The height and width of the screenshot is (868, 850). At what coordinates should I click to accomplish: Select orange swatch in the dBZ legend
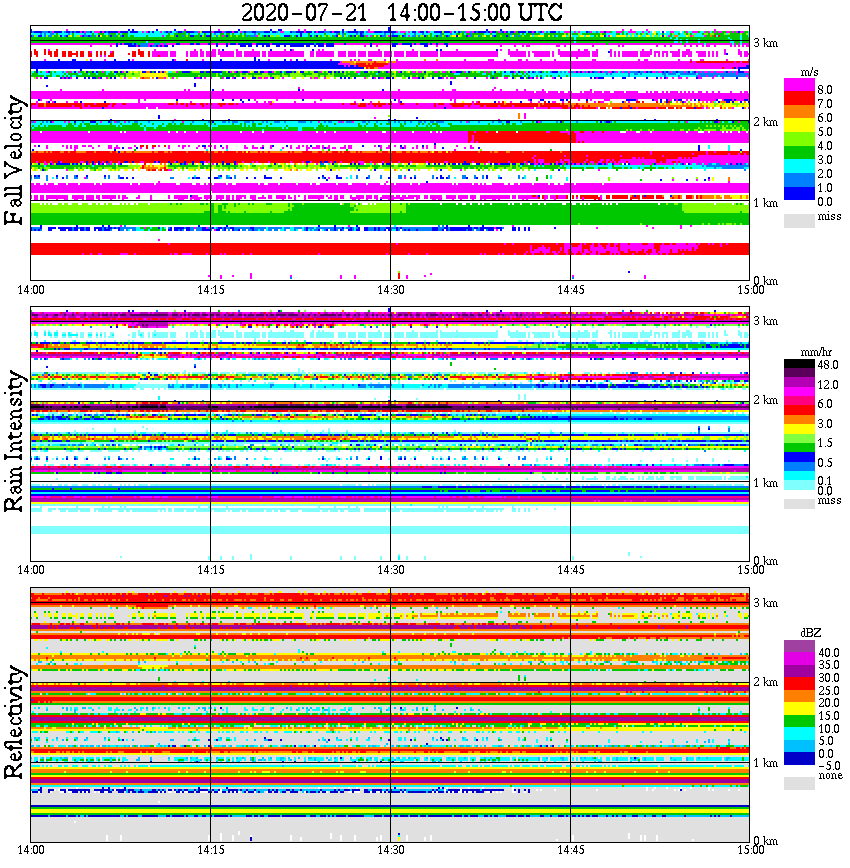pyautogui.click(x=799, y=696)
